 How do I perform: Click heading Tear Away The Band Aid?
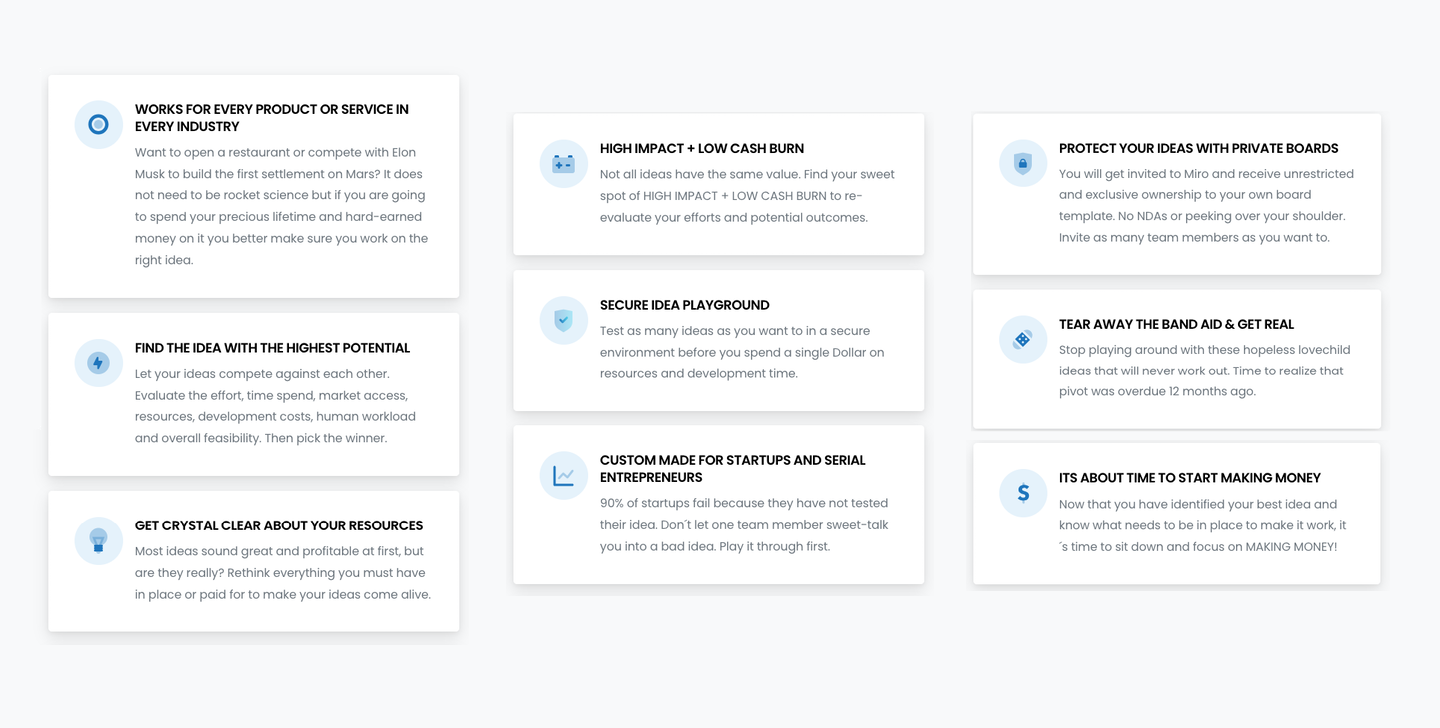[1176, 324]
